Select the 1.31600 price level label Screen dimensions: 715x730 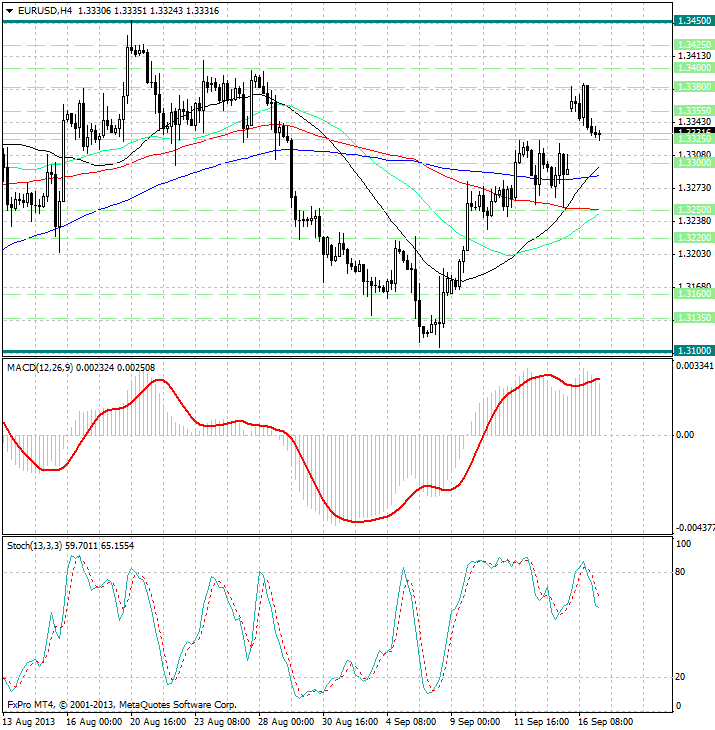694,294
